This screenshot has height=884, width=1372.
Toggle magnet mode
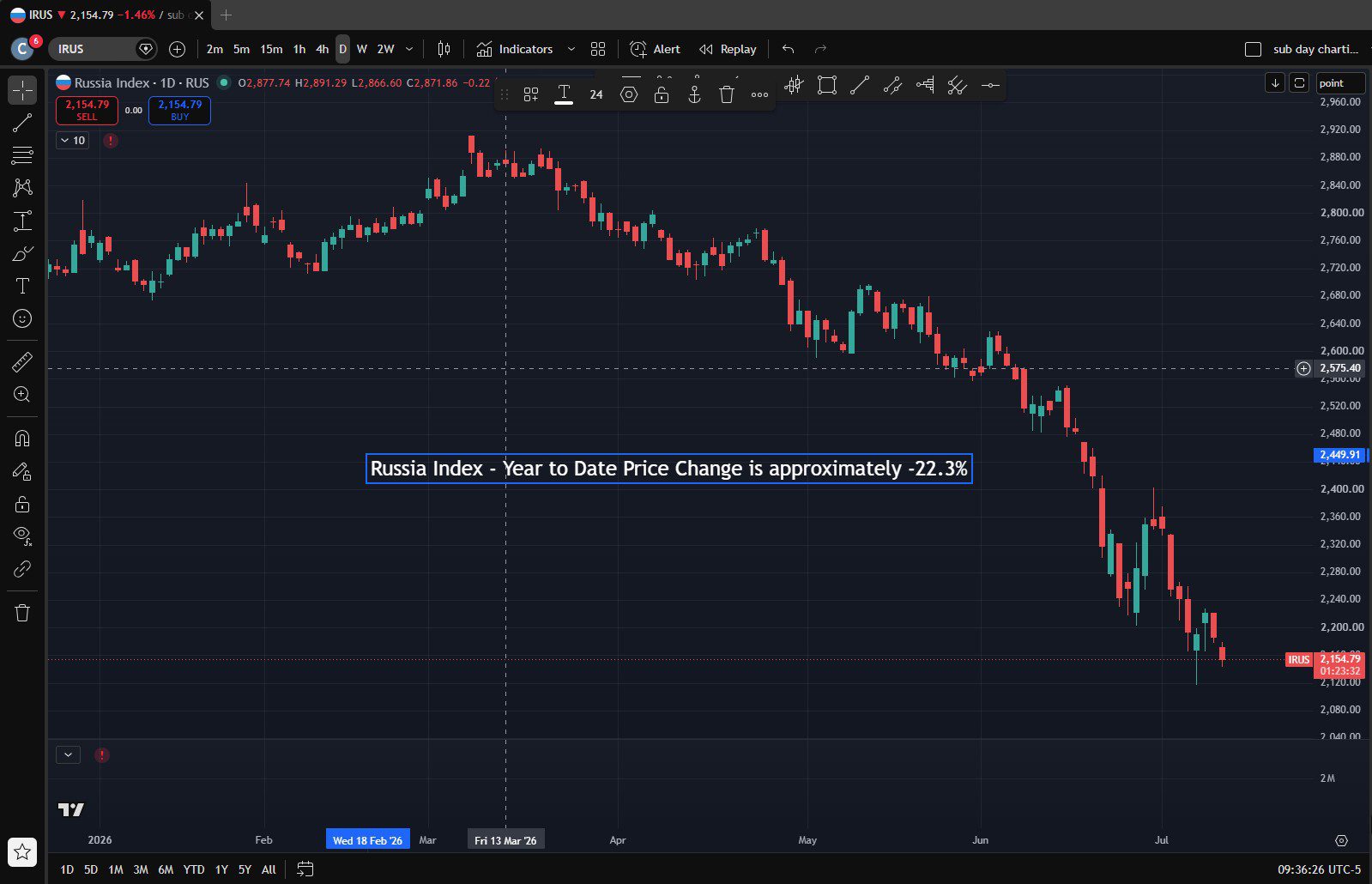[22, 439]
